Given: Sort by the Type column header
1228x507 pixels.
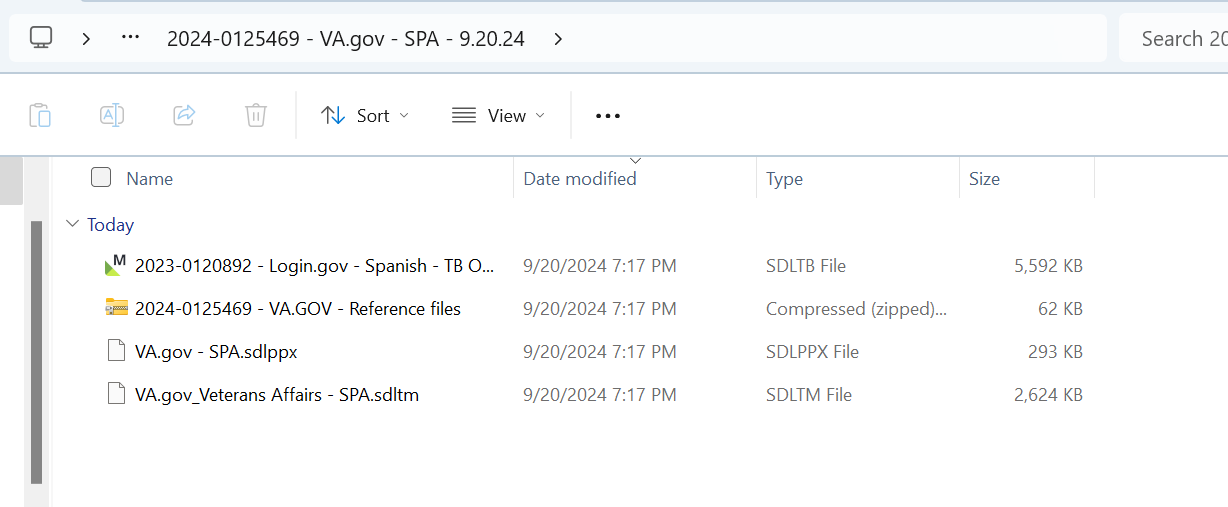Looking at the screenshot, I should (x=785, y=179).
